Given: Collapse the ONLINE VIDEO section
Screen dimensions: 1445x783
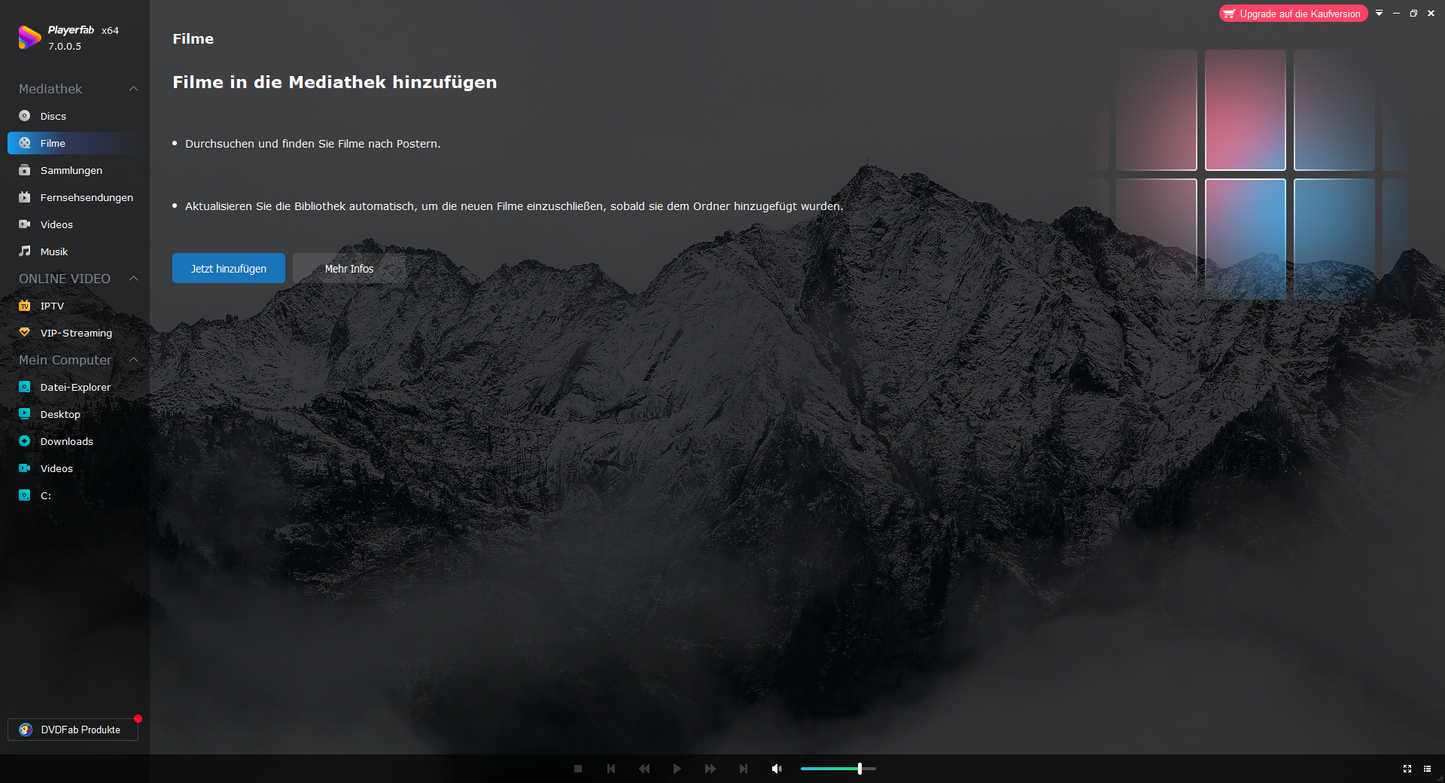Looking at the screenshot, I should (133, 279).
